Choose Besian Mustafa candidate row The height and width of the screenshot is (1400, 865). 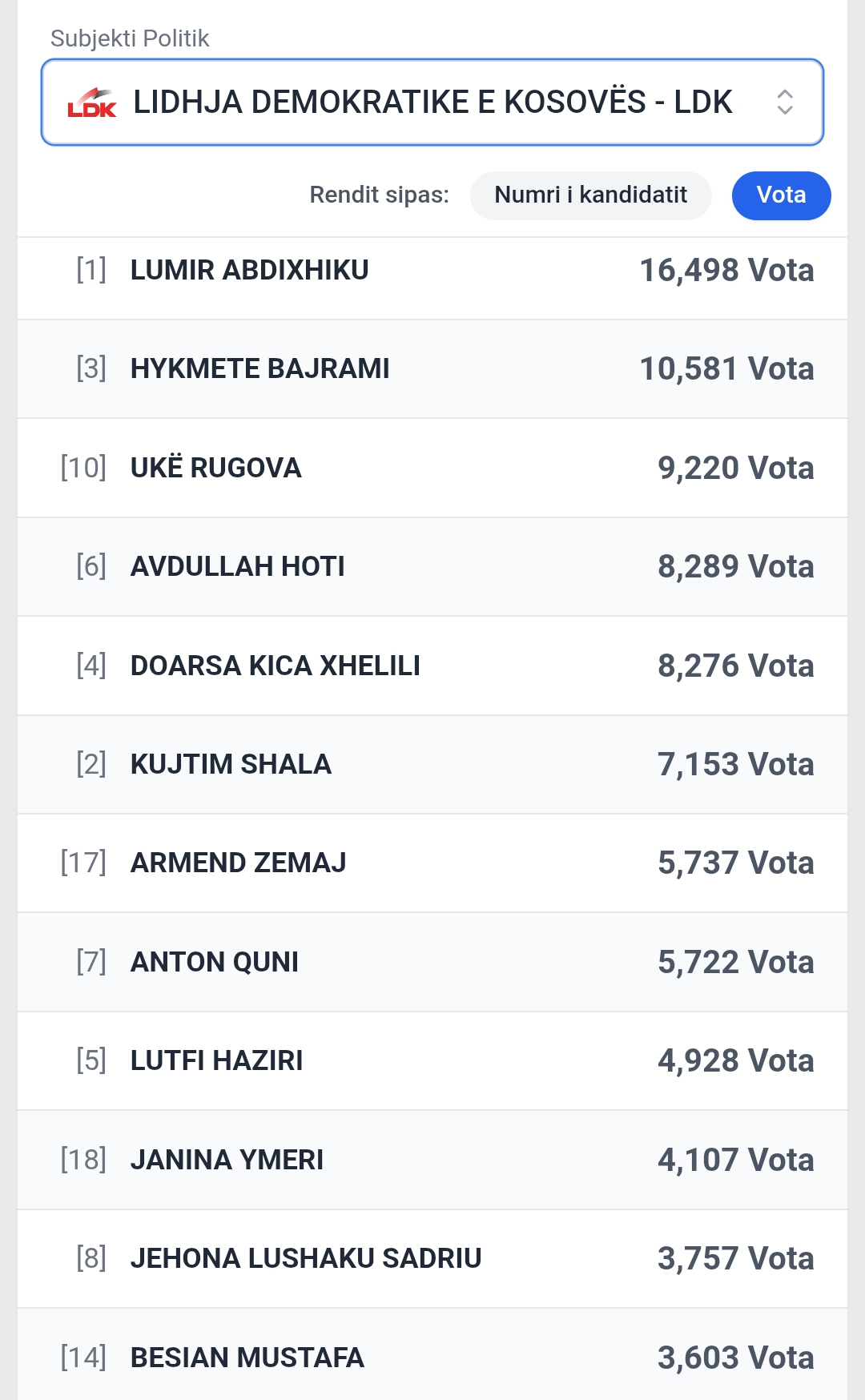pyautogui.click(x=432, y=1358)
